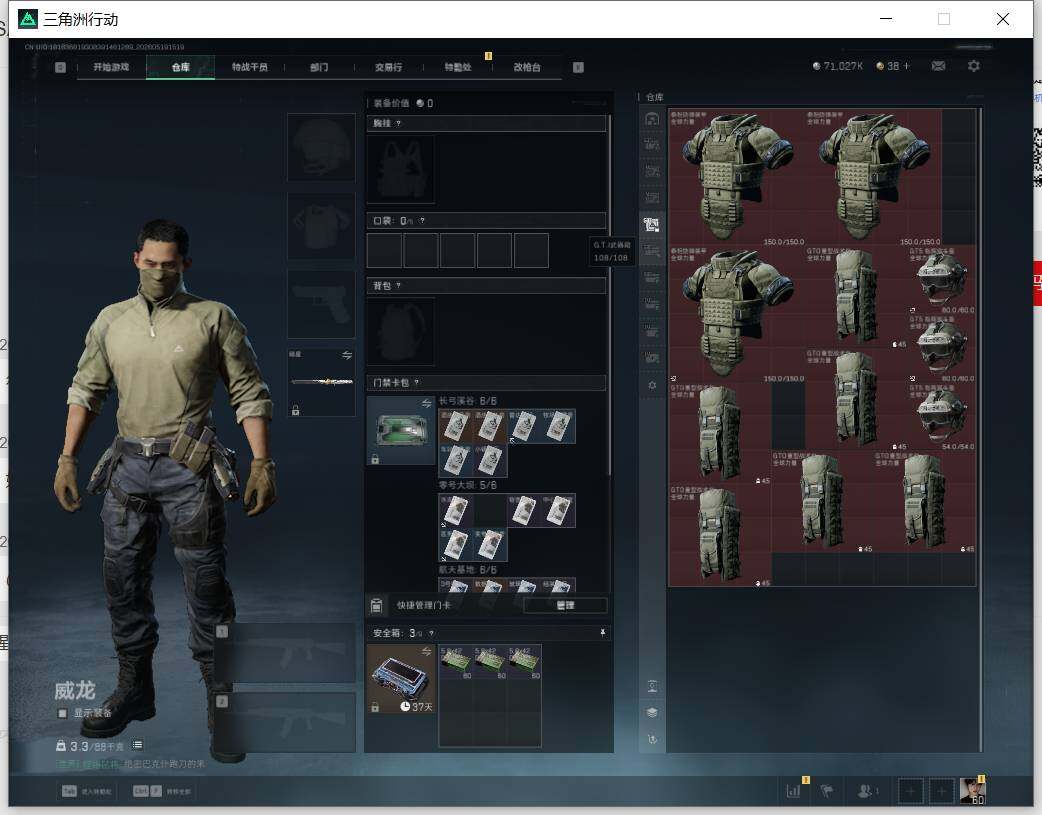
Task: Open the mail envelope icon
Action: pos(938,66)
